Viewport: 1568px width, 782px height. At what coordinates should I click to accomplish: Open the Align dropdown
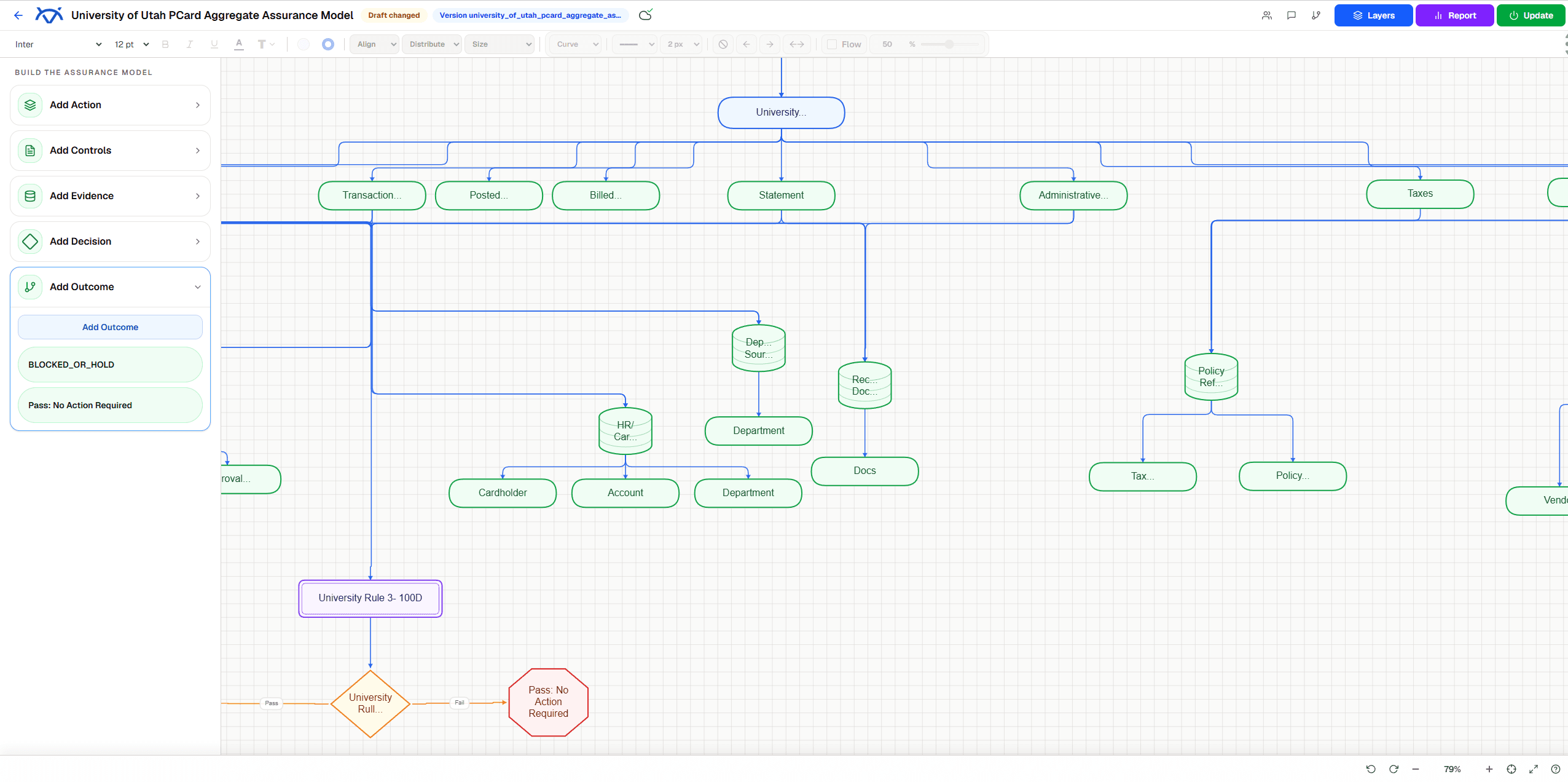(374, 44)
